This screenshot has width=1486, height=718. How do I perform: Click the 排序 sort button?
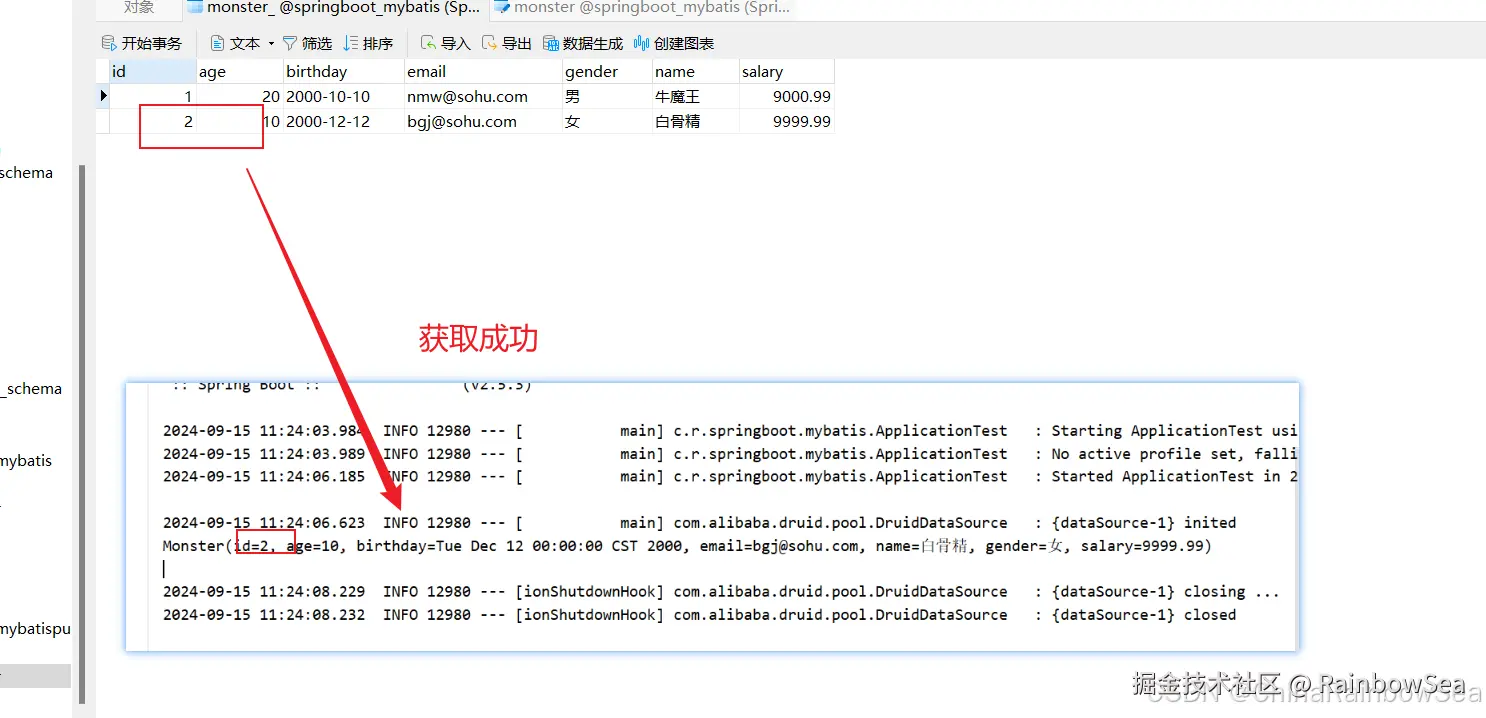(x=368, y=43)
